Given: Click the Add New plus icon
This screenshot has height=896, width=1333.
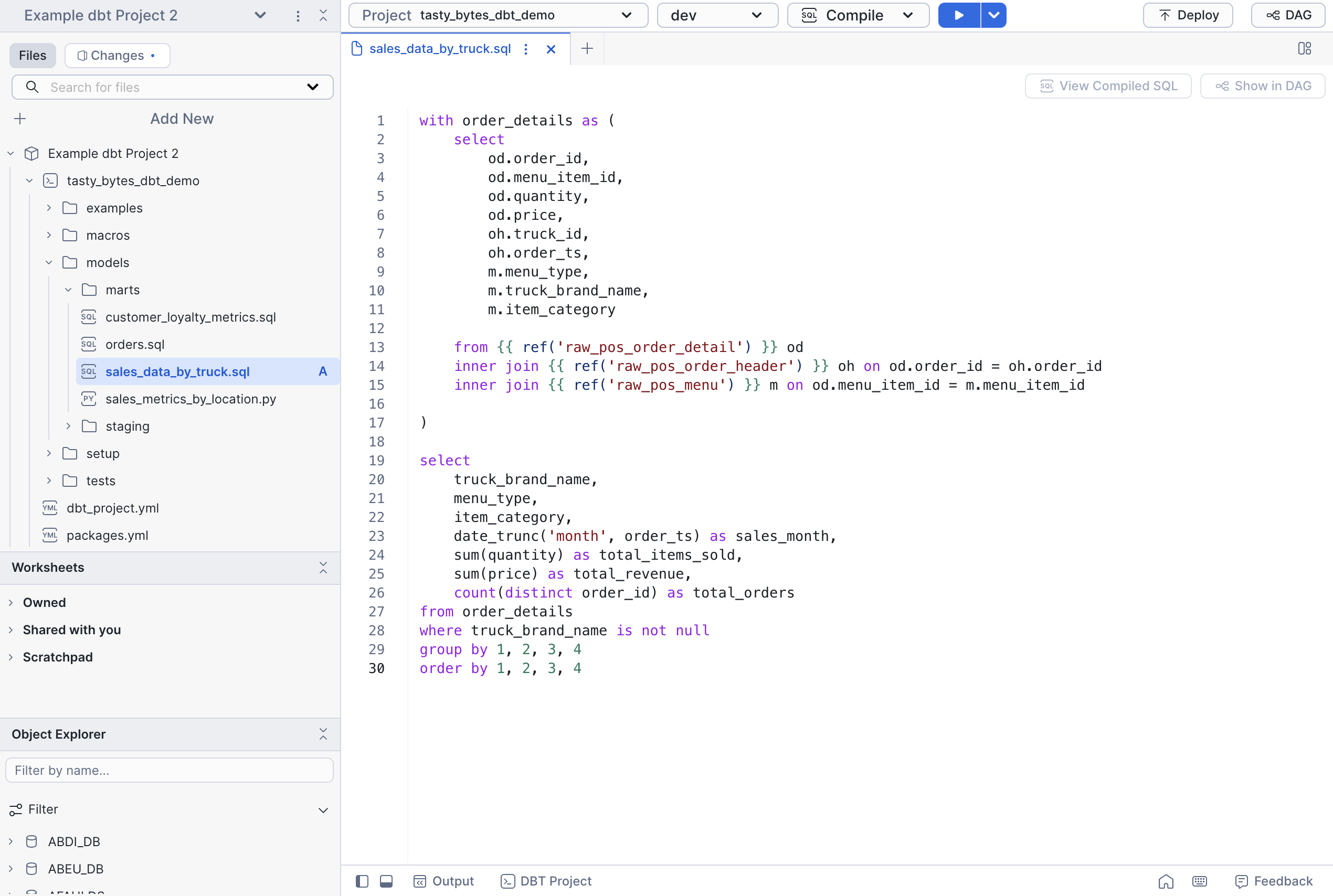Looking at the screenshot, I should (x=20, y=119).
